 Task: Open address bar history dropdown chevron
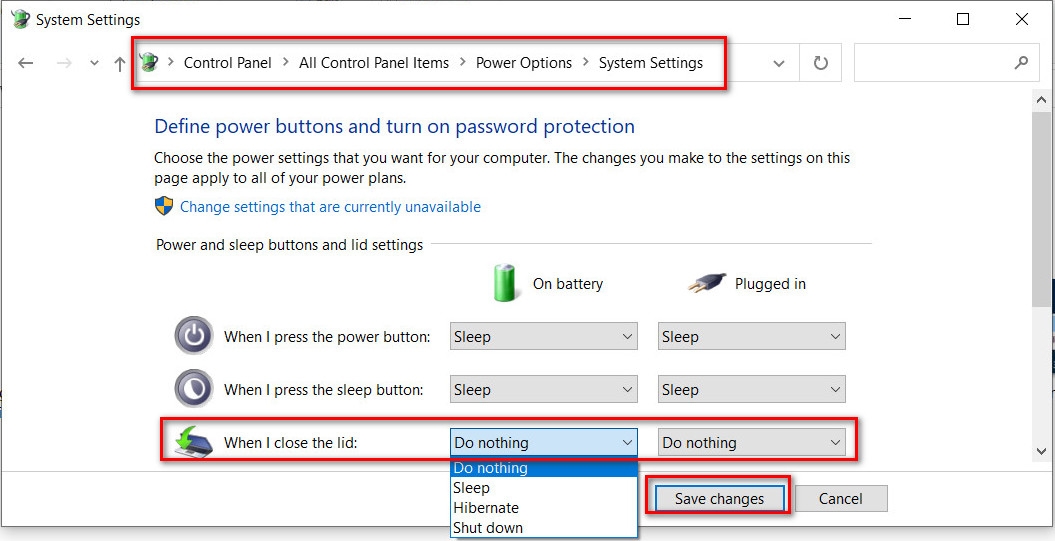[779, 63]
